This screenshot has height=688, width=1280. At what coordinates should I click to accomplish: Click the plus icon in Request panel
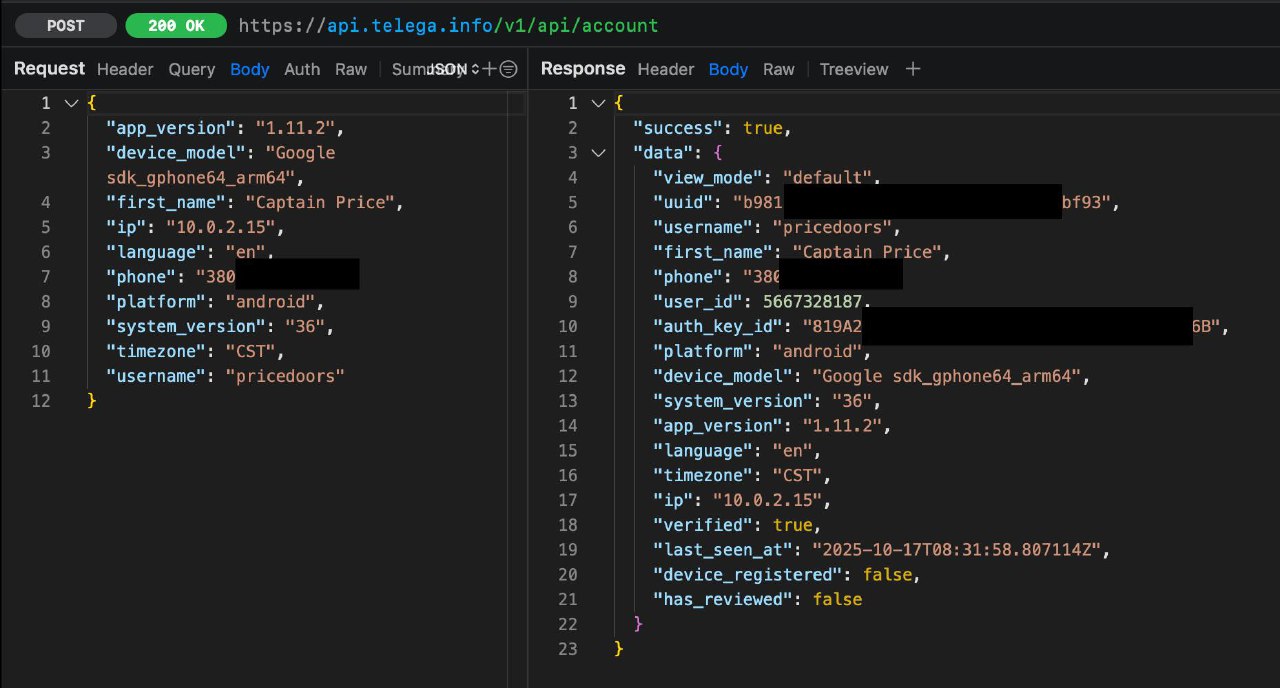(489, 69)
